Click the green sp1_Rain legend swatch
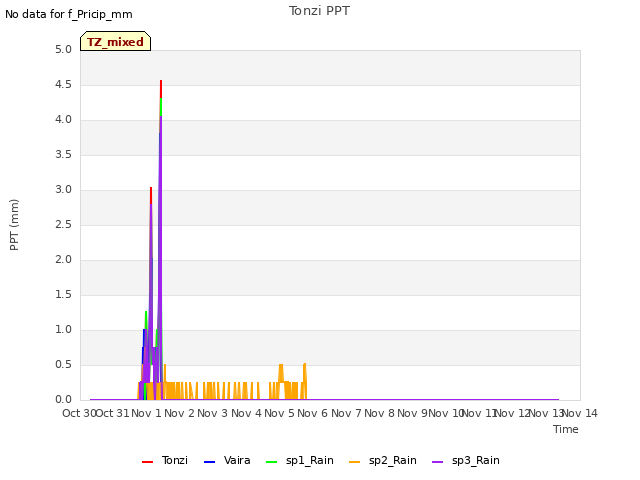This screenshot has height=480, width=640. (271, 462)
